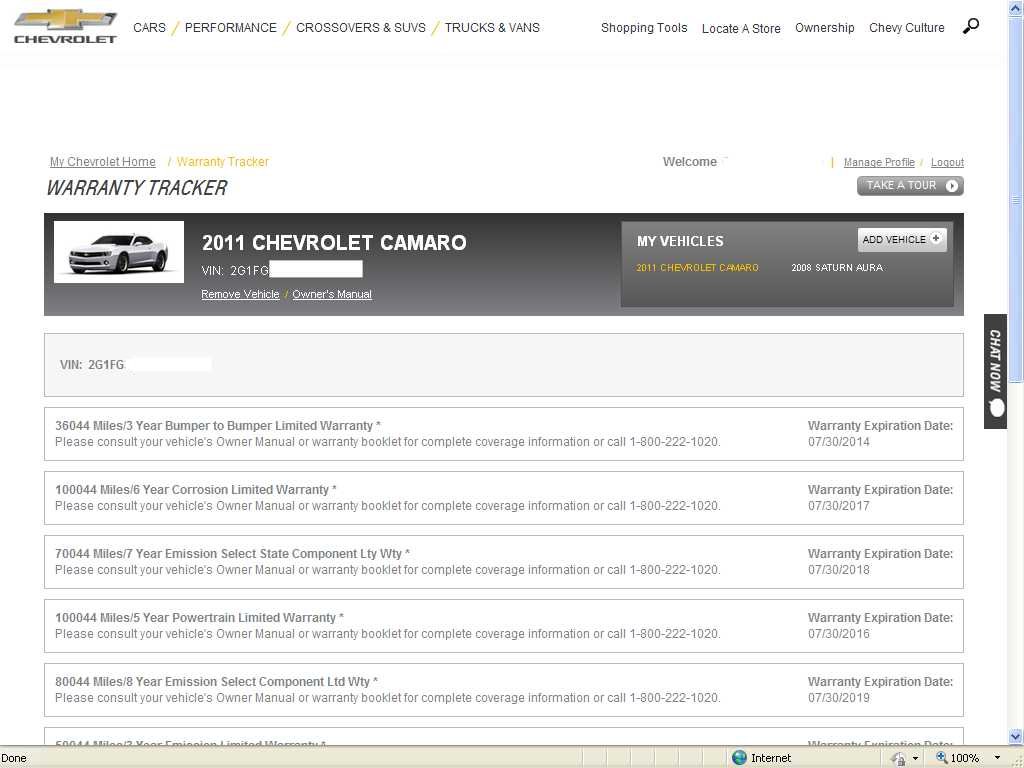Viewport: 1024px width, 768px height.
Task: Open the Owner's Manual link
Action: pos(332,295)
